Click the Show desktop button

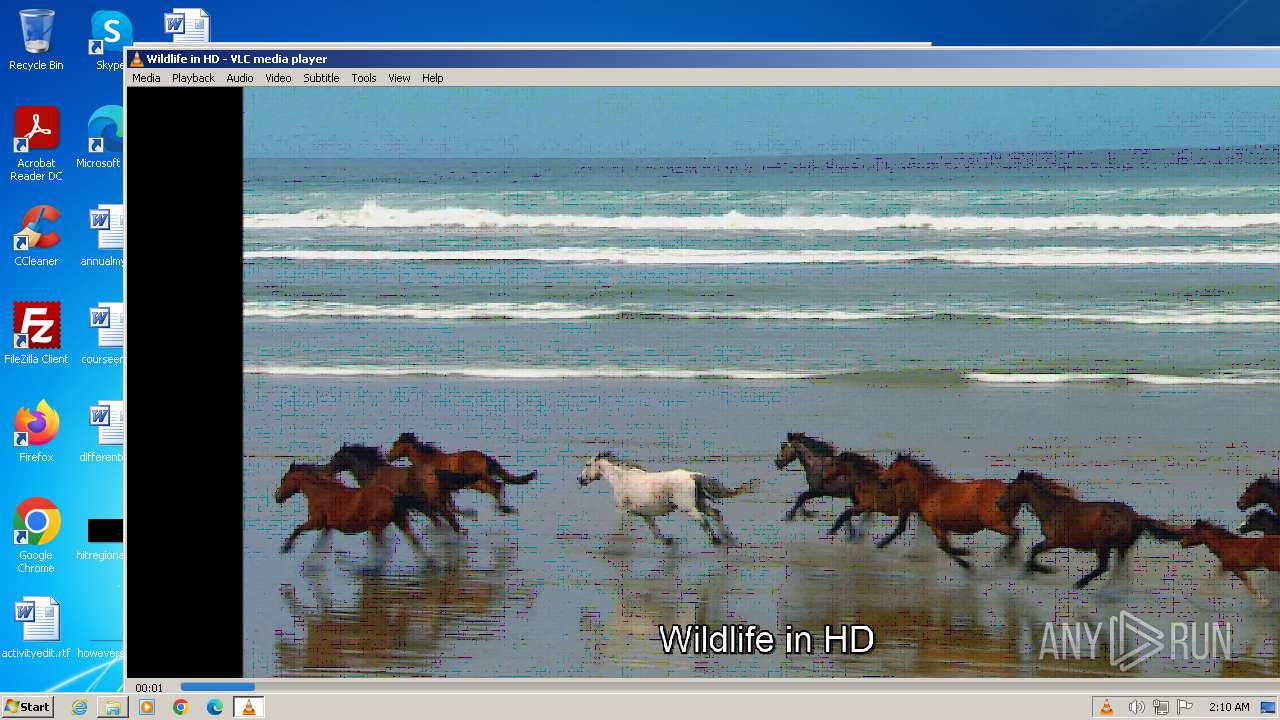pos(1269,707)
